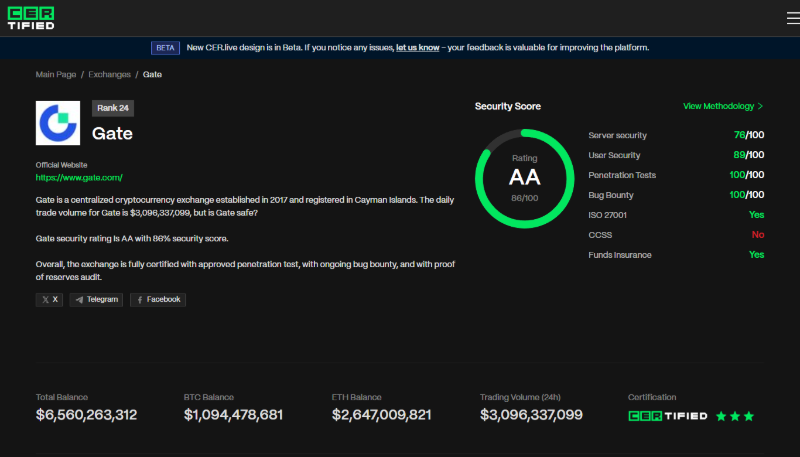Open the Facebook social link
This screenshot has width=800, height=457.
[158, 300]
